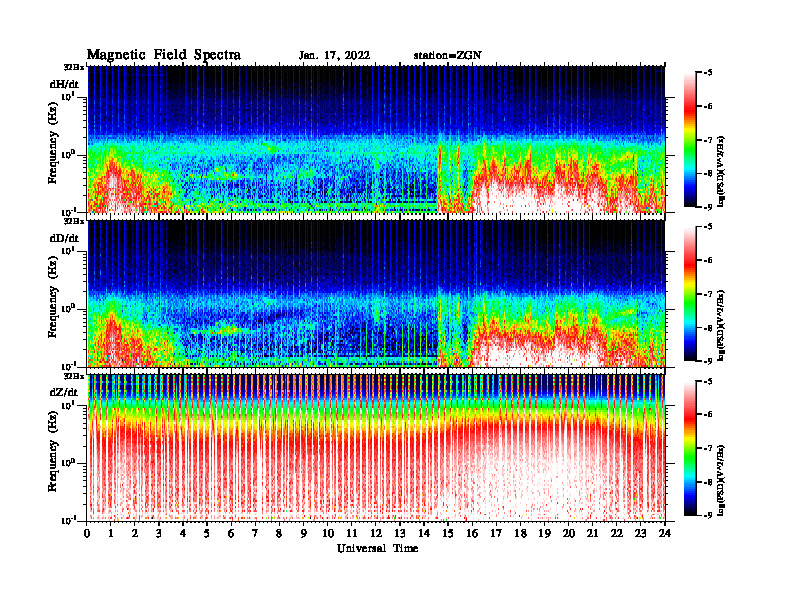
Task: Click hour tick label "9" on time axis
Action: point(304,534)
